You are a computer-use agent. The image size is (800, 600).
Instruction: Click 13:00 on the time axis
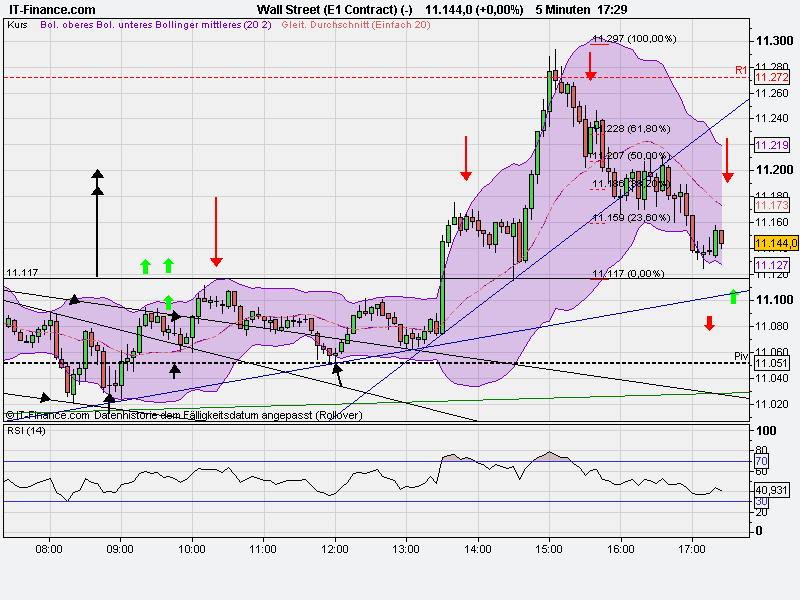pos(406,549)
